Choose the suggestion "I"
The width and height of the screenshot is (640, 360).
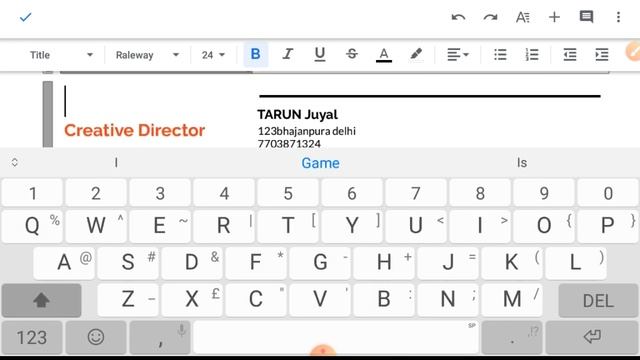pyautogui.click(x=116, y=162)
